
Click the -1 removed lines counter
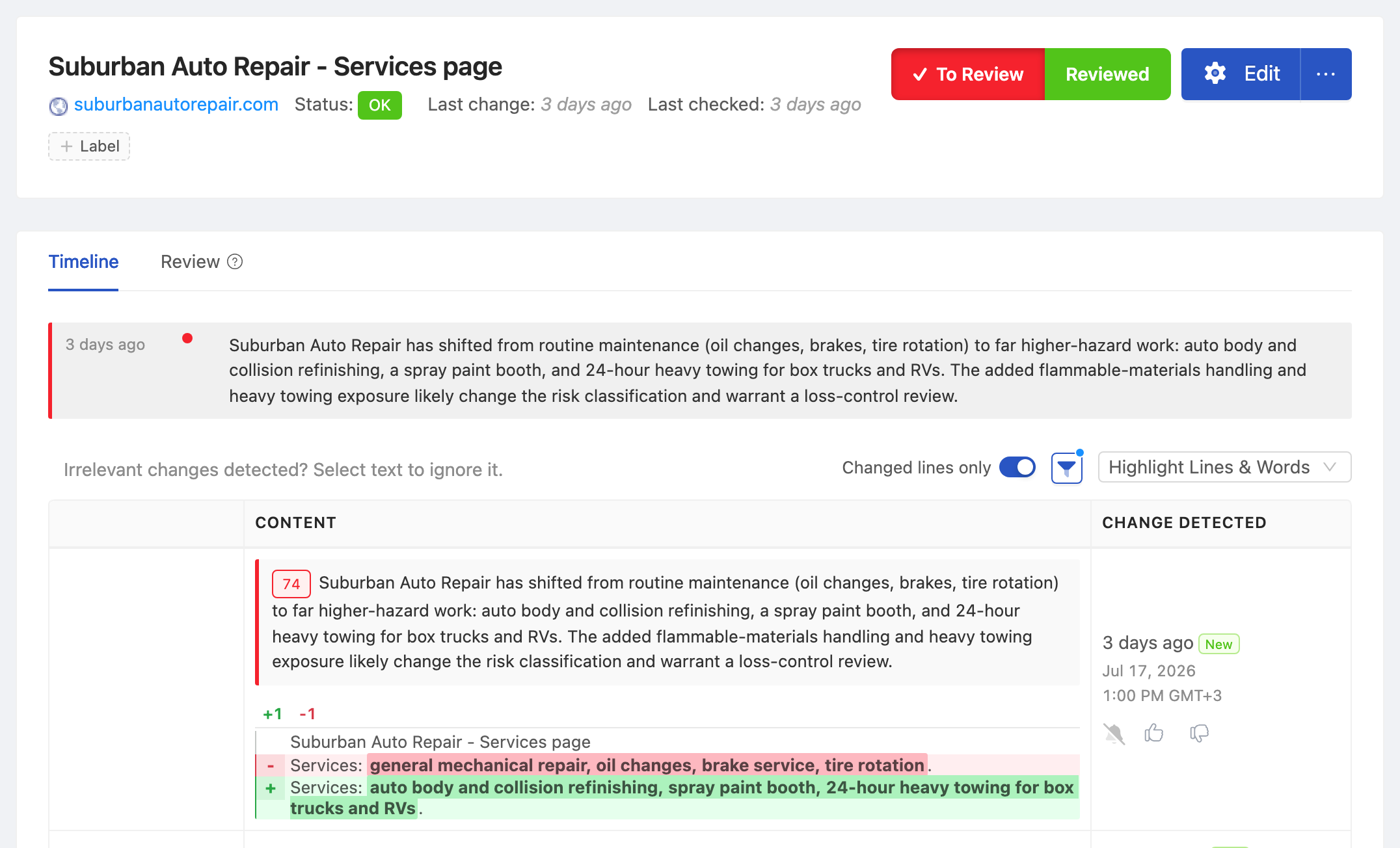307,714
